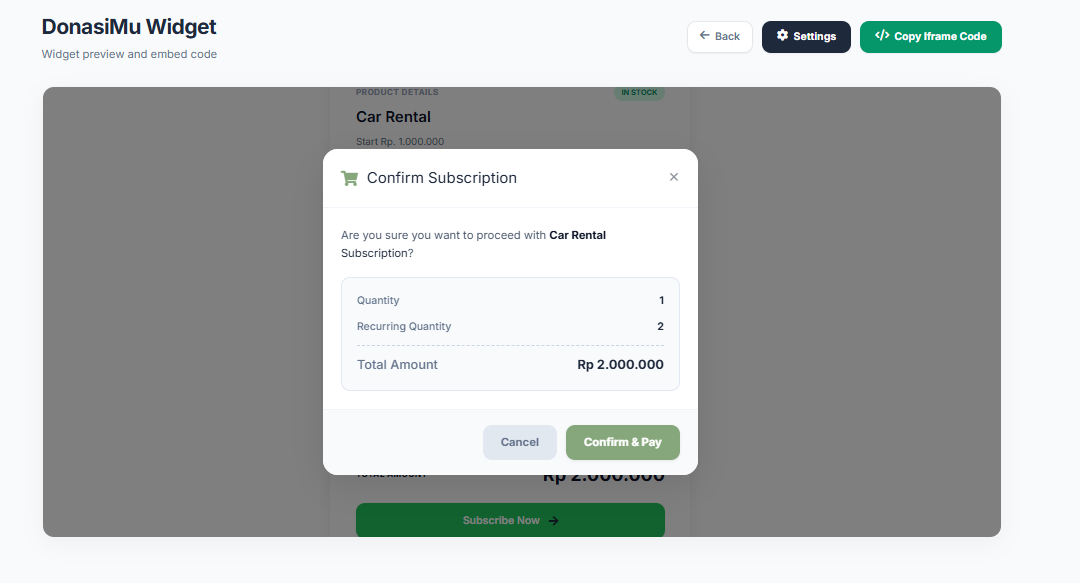Click the shopping cart icon beside Confirm Subscription
The image size is (1080, 583).
(349, 177)
